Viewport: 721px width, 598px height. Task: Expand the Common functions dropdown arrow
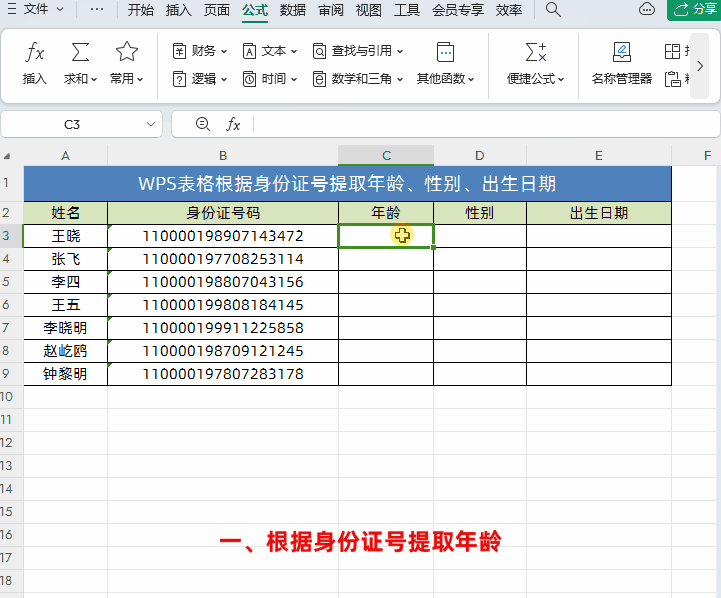140,80
